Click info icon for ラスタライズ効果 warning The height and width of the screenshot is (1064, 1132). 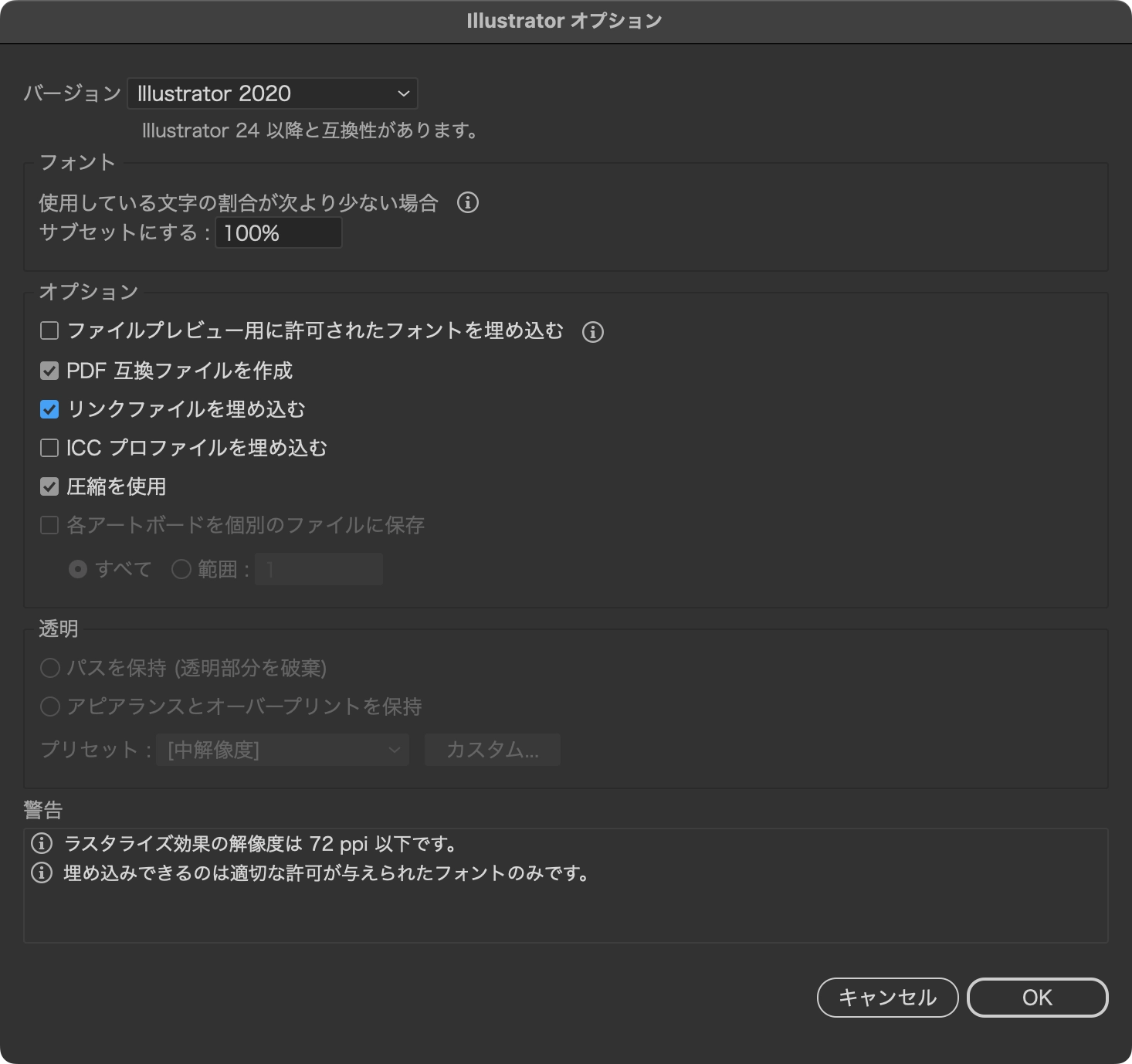[42, 843]
